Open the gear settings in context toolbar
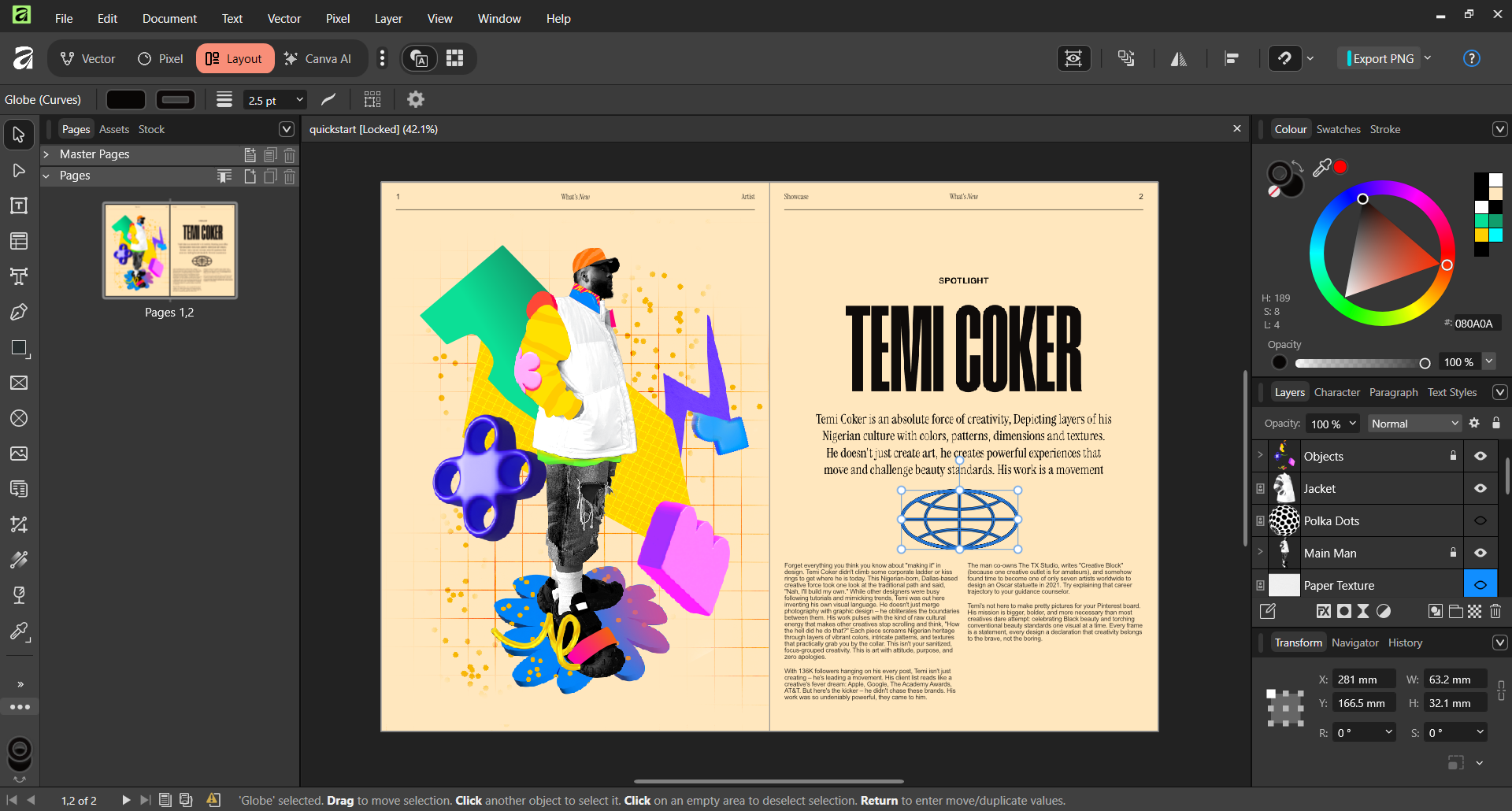Image resolution: width=1512 pixels, height=811 pixels. (415, 99)
